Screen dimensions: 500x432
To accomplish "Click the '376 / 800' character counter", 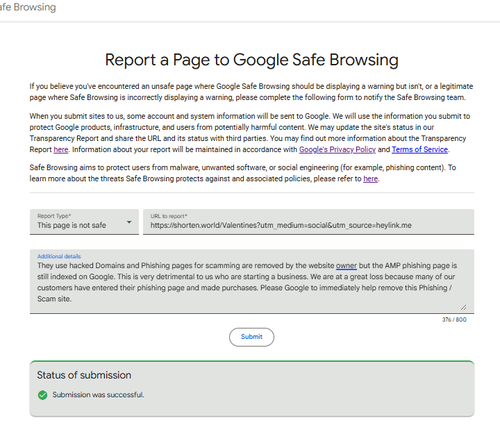I will (x=454, y=320).
